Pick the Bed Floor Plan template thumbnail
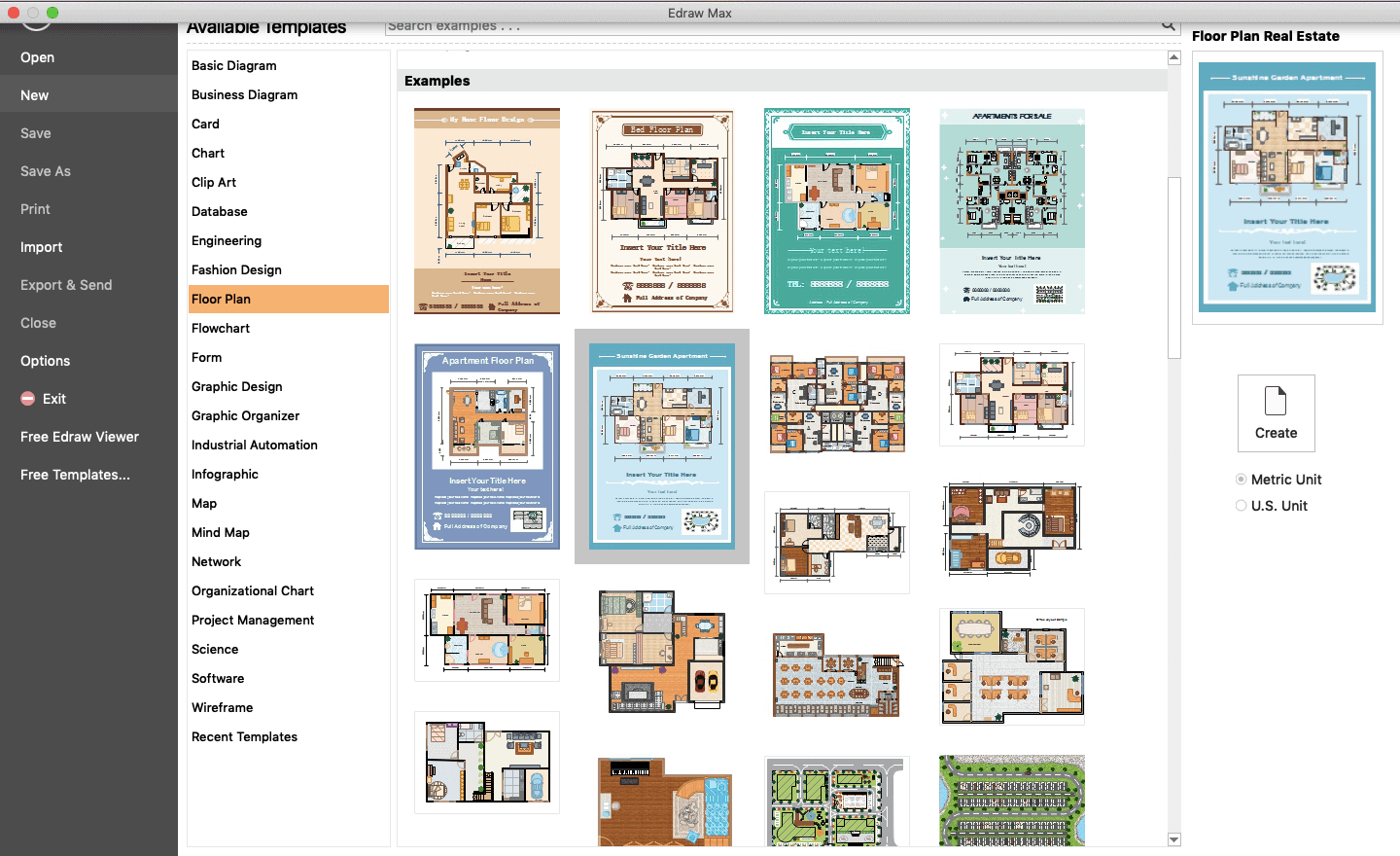Image resolution: width=1400 pixels, height=856 pixels. (x=662, y=211)
